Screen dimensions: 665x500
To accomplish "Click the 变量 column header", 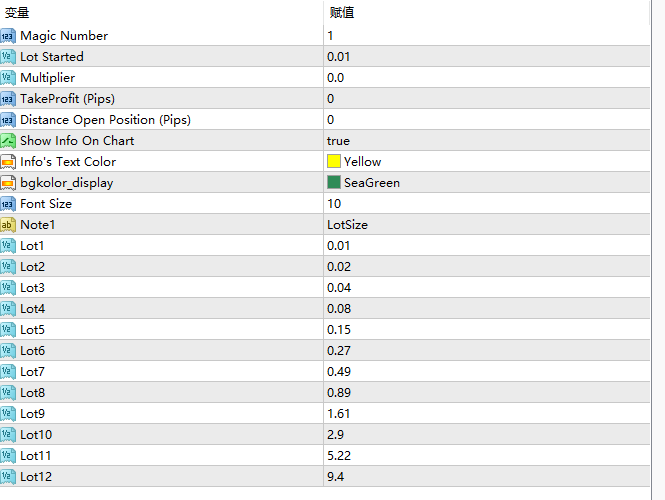I will pos(17,13).
